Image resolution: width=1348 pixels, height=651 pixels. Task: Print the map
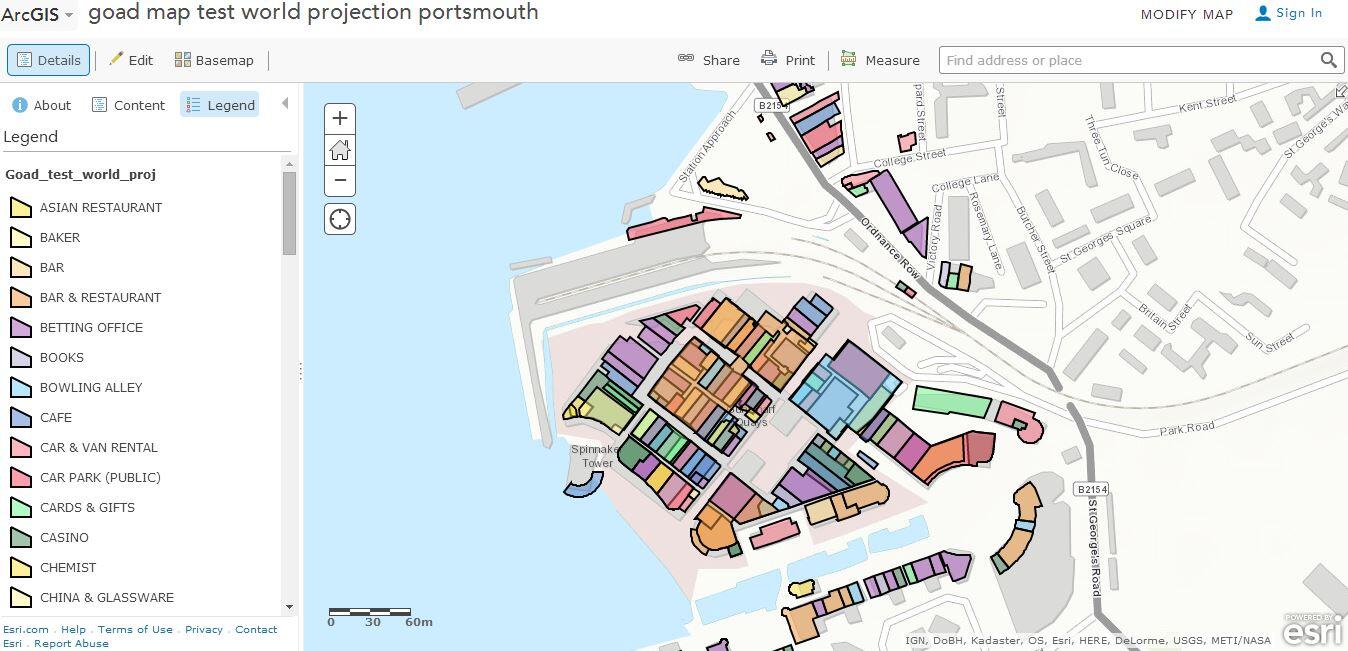point(788,60)
